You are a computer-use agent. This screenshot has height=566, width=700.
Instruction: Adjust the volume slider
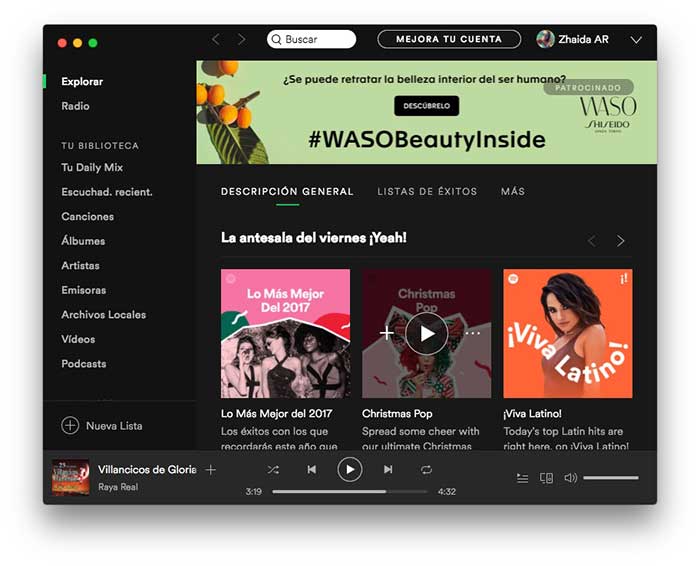[611, 478]
